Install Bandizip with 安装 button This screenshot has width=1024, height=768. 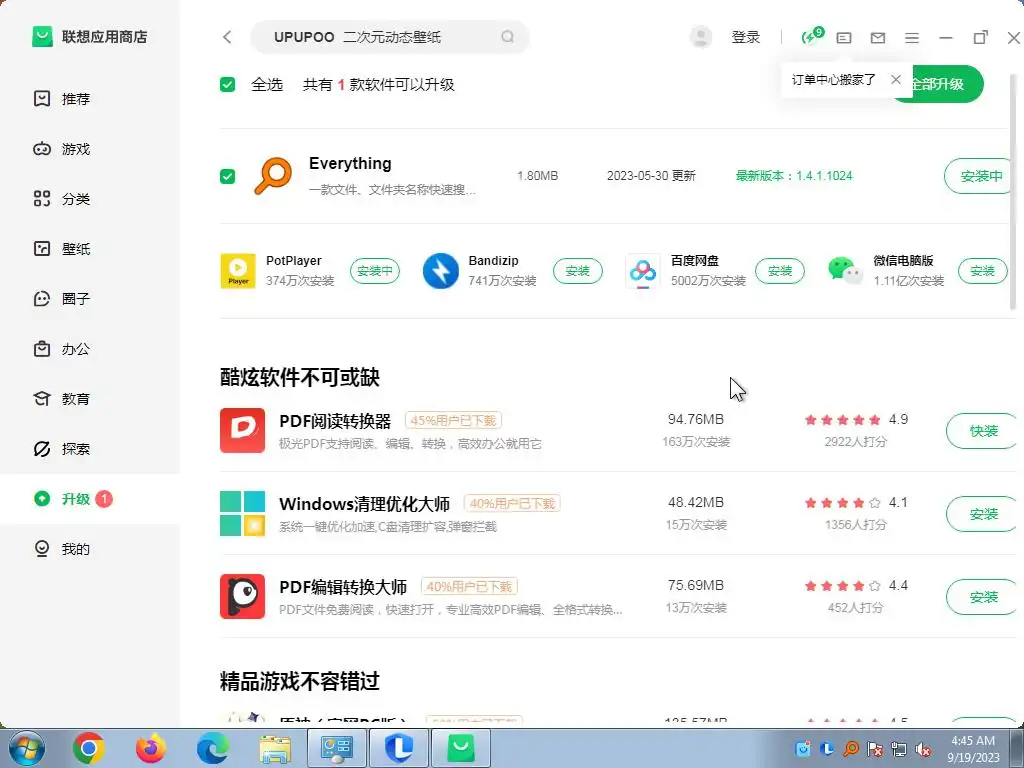coord(577,271)
